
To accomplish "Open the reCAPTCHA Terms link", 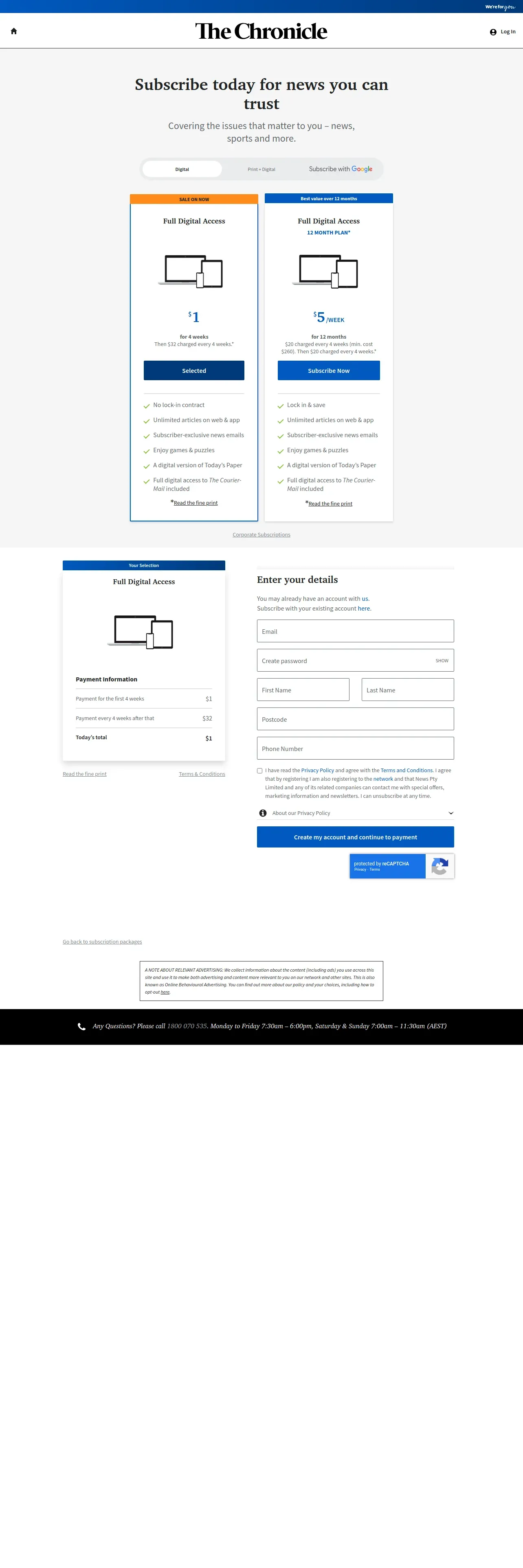I will coord(374,869).
